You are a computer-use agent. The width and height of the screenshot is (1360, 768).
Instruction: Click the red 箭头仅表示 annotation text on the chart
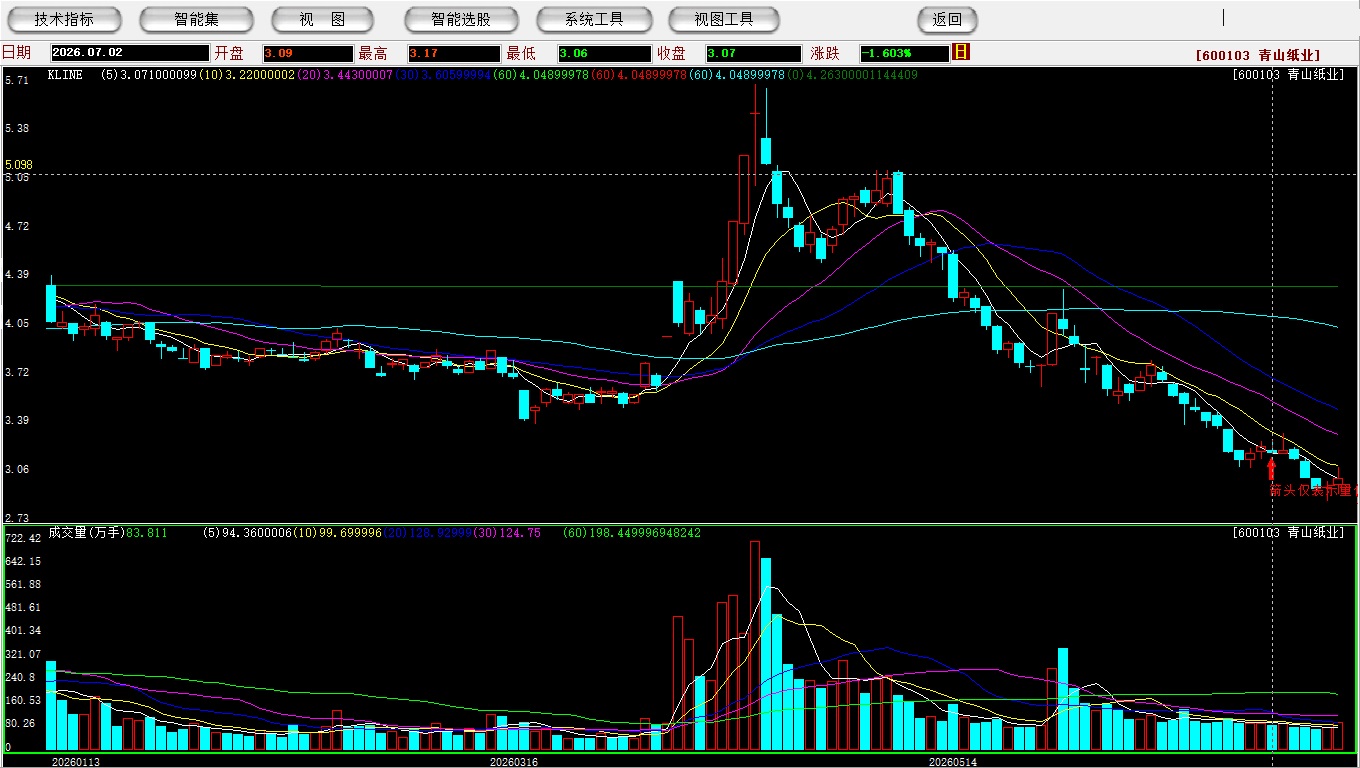click(1313, 490)
